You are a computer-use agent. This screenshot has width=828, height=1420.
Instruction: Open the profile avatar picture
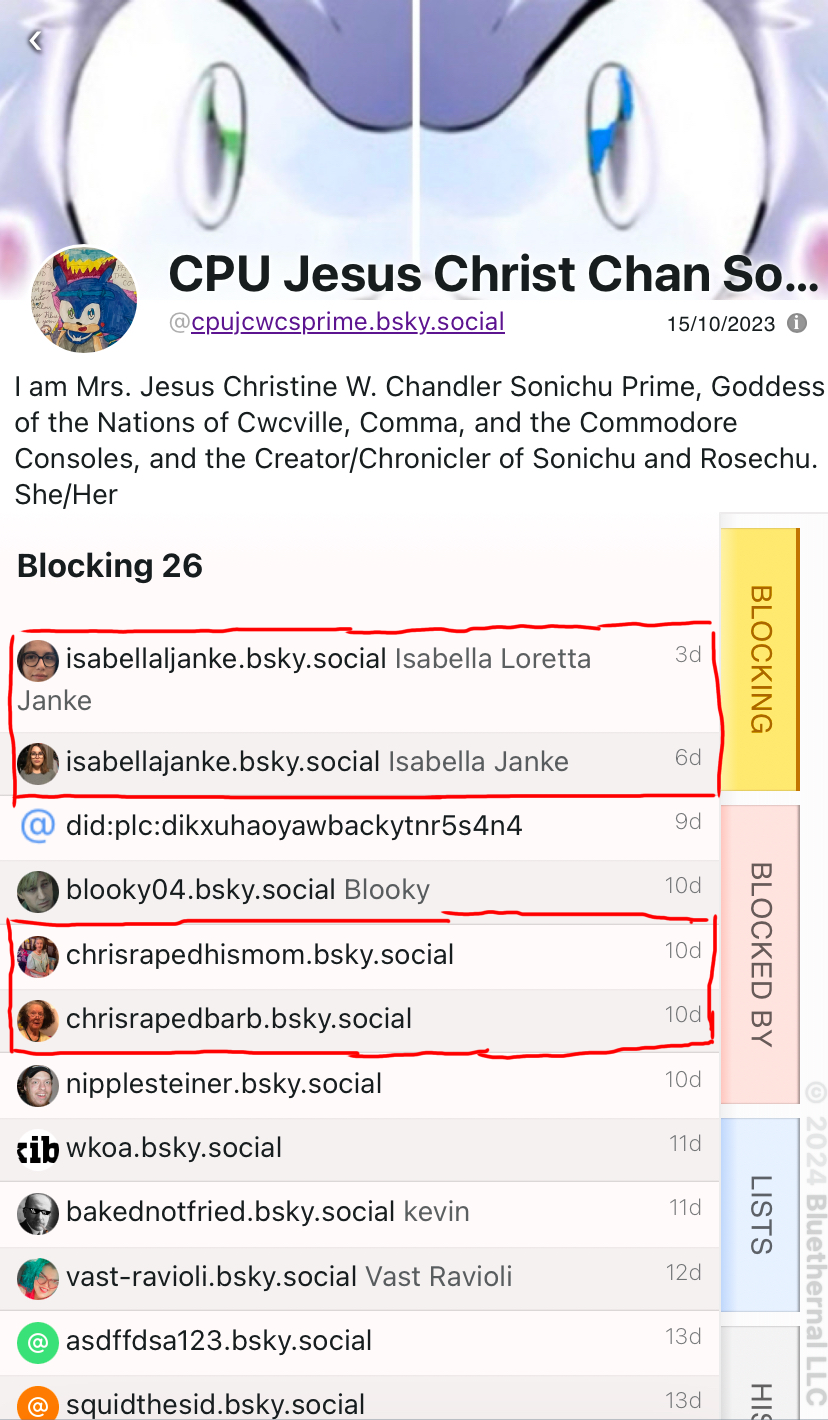point(84,299)
